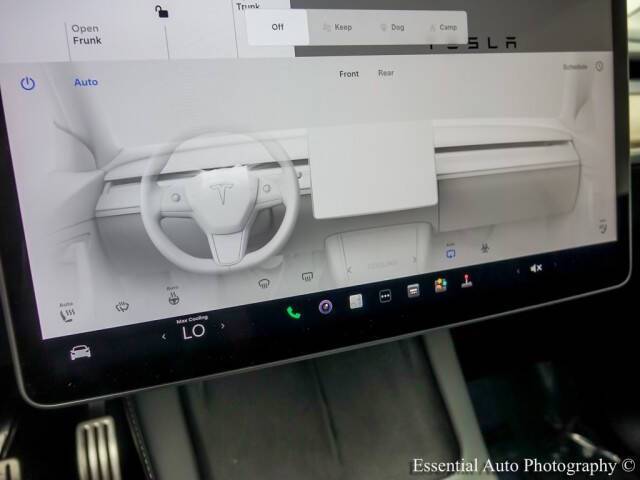
Task: Tap Open Frunk
Action: [87, 35]
